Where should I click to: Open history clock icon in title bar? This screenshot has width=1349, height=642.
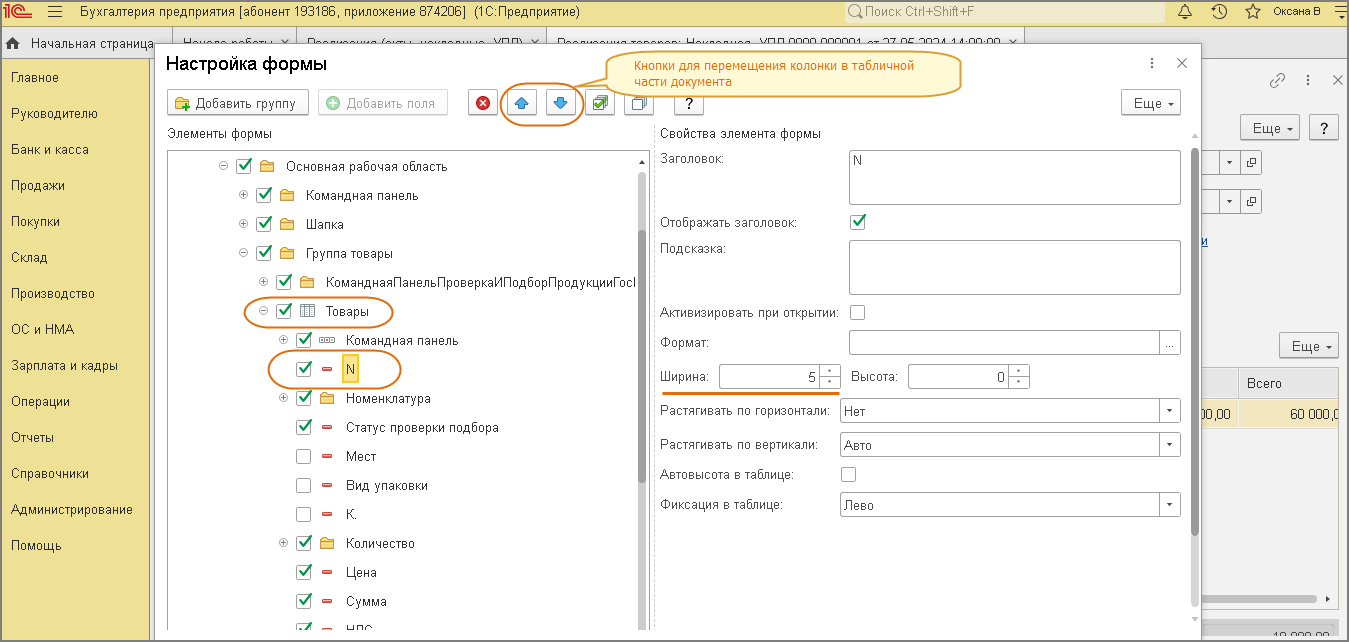tap(1218, 12)
